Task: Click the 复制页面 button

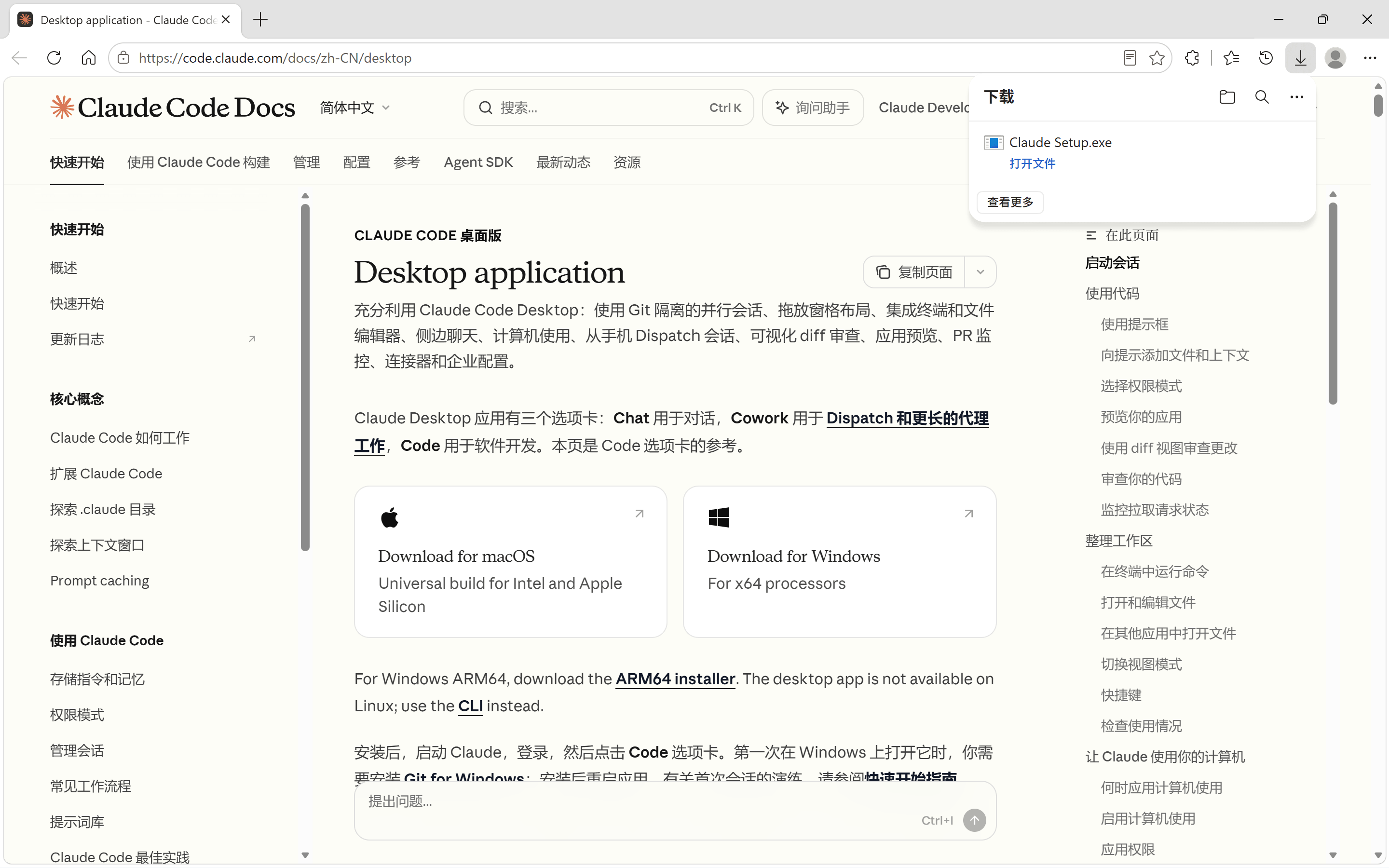Action: (x=914, y=272)
